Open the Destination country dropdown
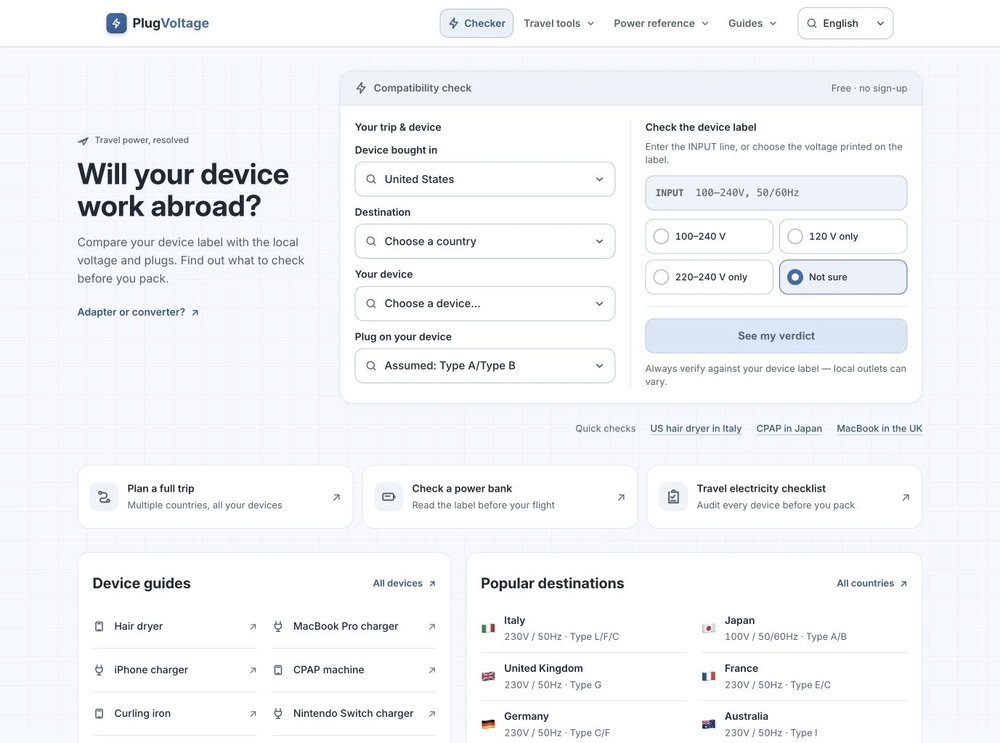This screenshot has width=1000, height=743. (x=485, y=242)
